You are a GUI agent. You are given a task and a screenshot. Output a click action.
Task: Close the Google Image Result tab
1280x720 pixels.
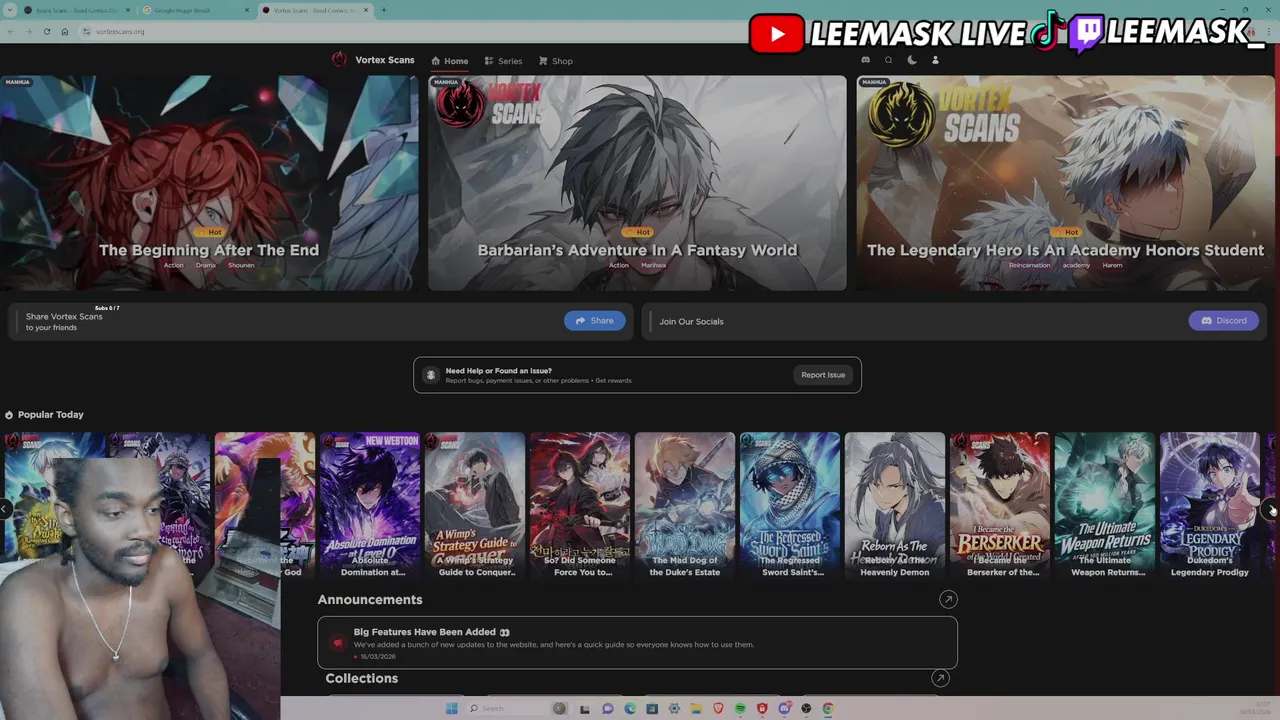coord(247,10)
